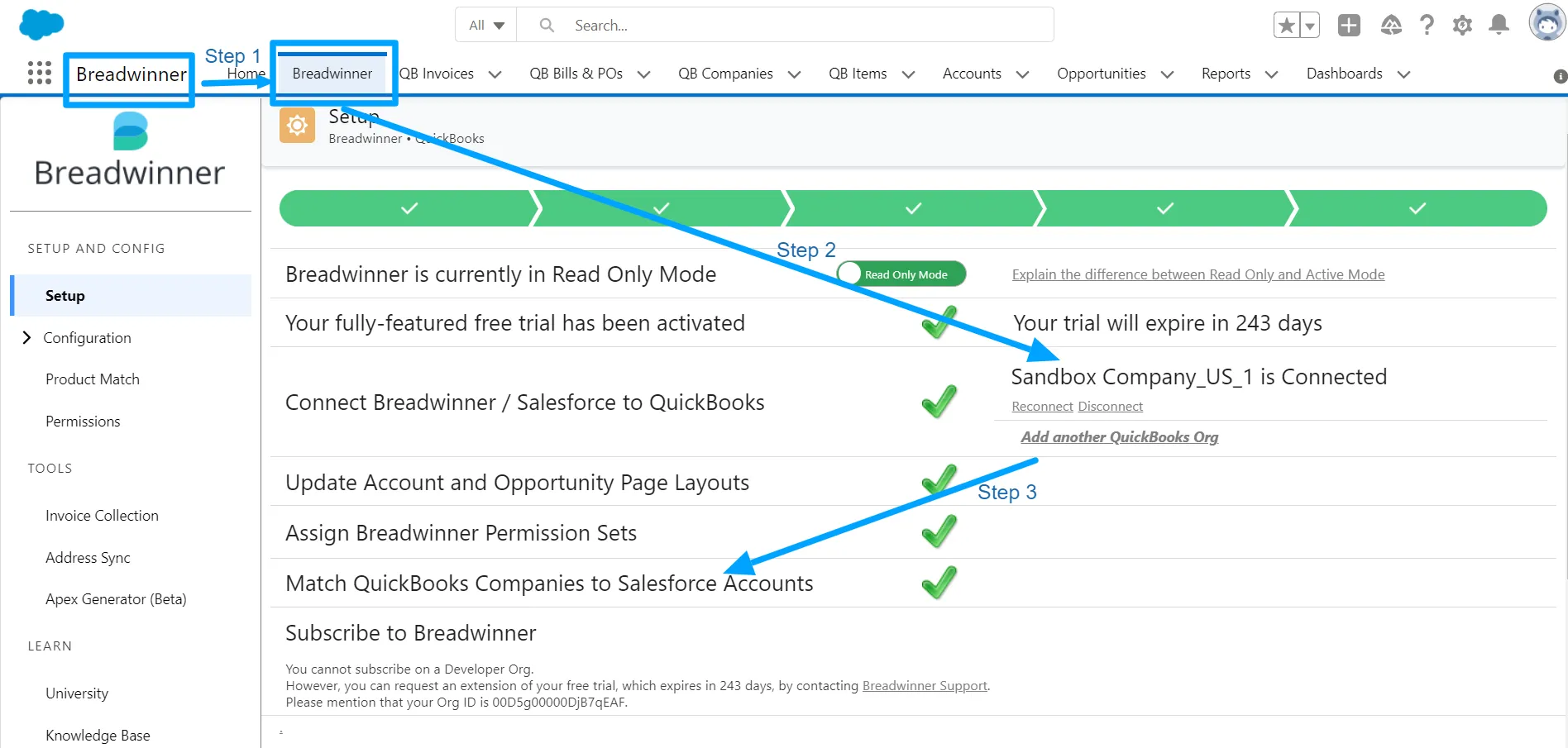Open the Opportunities tab
The image size is (1568, 748).
pyautogui.click(x=1101, y=74)
